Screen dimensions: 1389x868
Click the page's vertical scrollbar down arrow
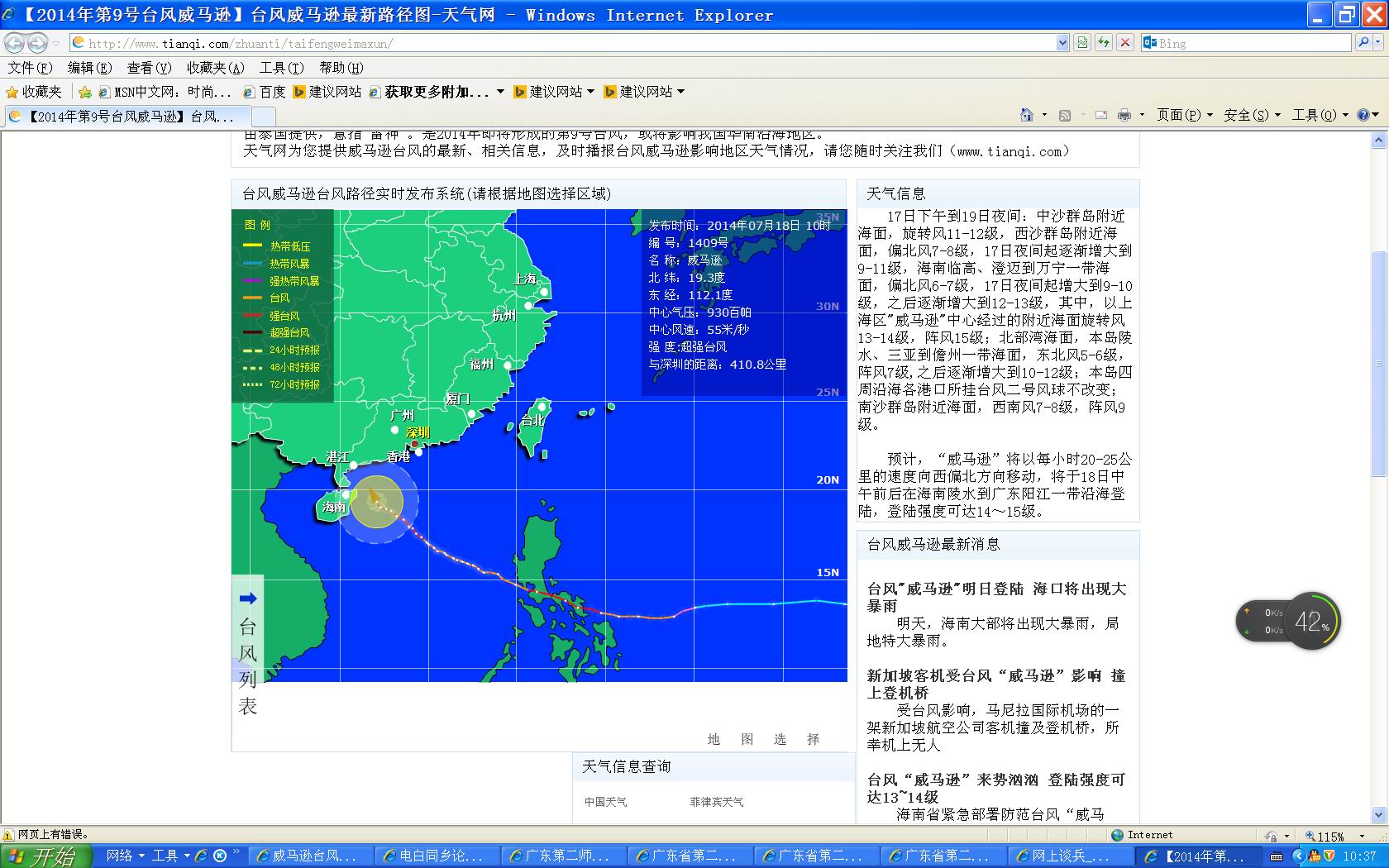click(1378, 814)
